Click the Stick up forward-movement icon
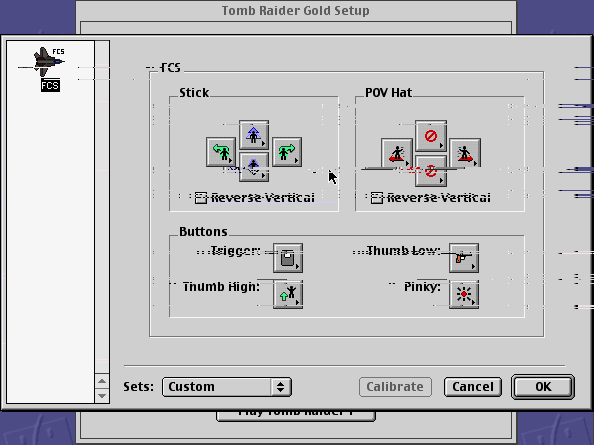 click(x=254, y=135)
